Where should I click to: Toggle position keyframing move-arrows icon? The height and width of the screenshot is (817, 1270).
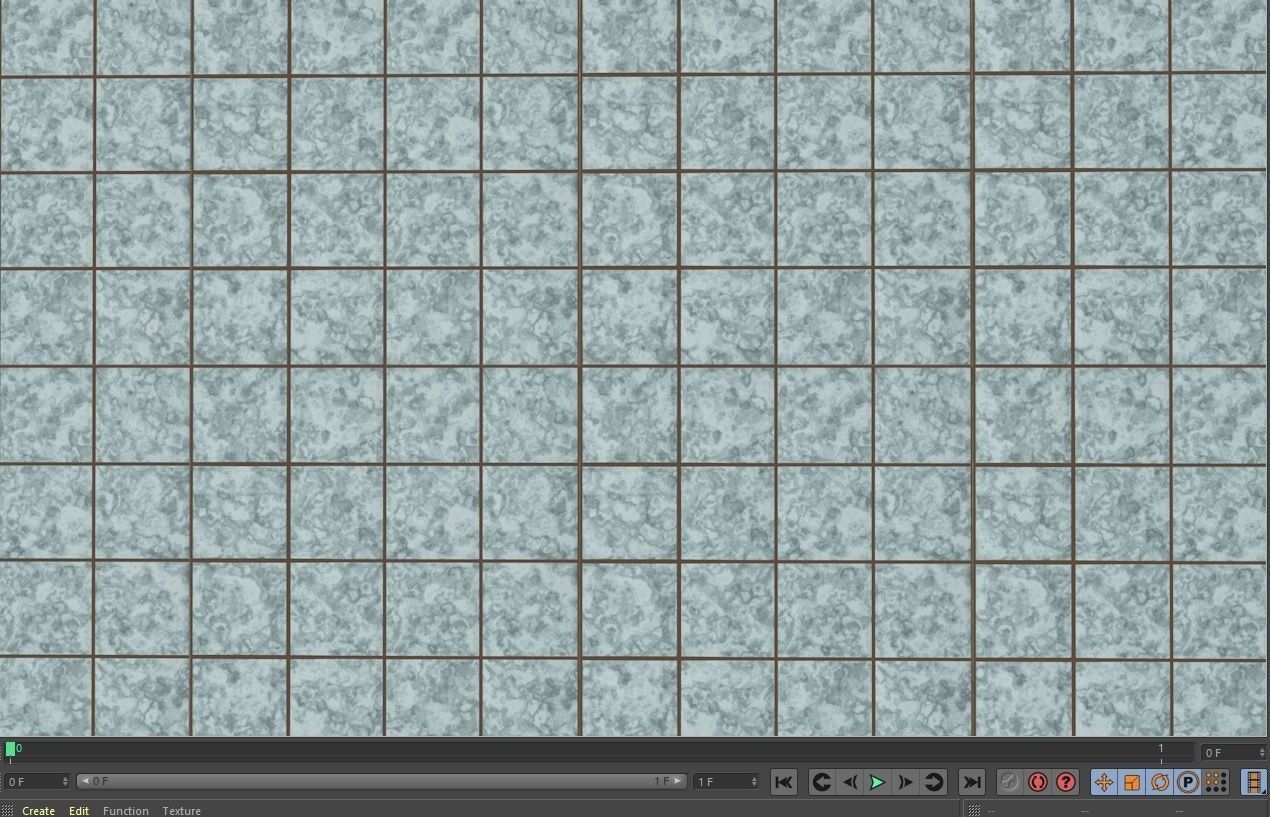pos(1103,782)
